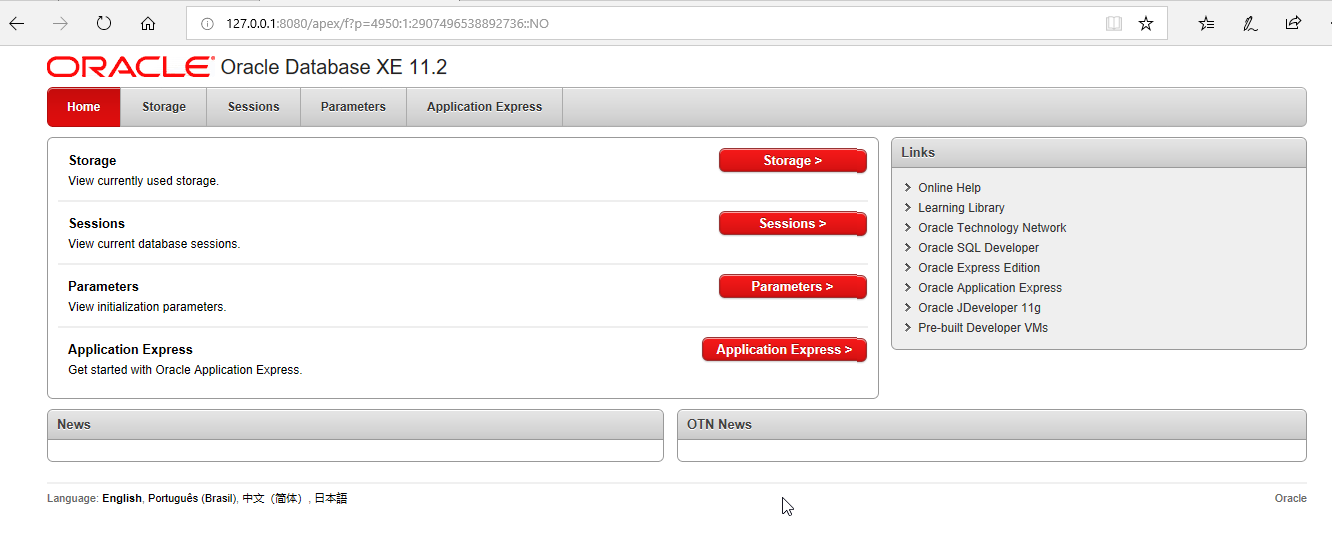Image resolution: width=1332 pixels, height=533 pixels.
Task: Click the red Storage > button
Action: [792, 160]
